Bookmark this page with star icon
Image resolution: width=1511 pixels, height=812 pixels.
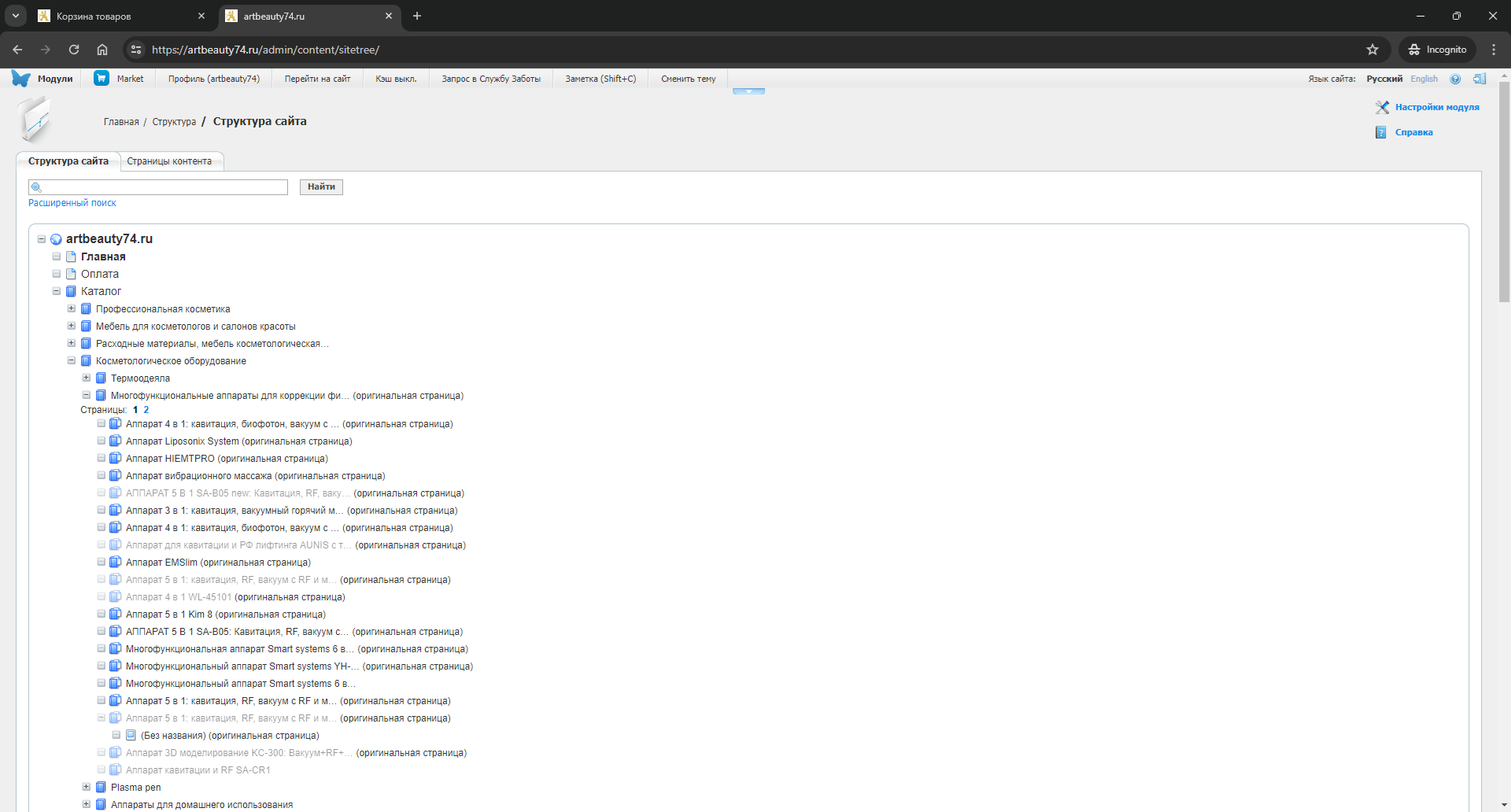tap(1372, 50)
